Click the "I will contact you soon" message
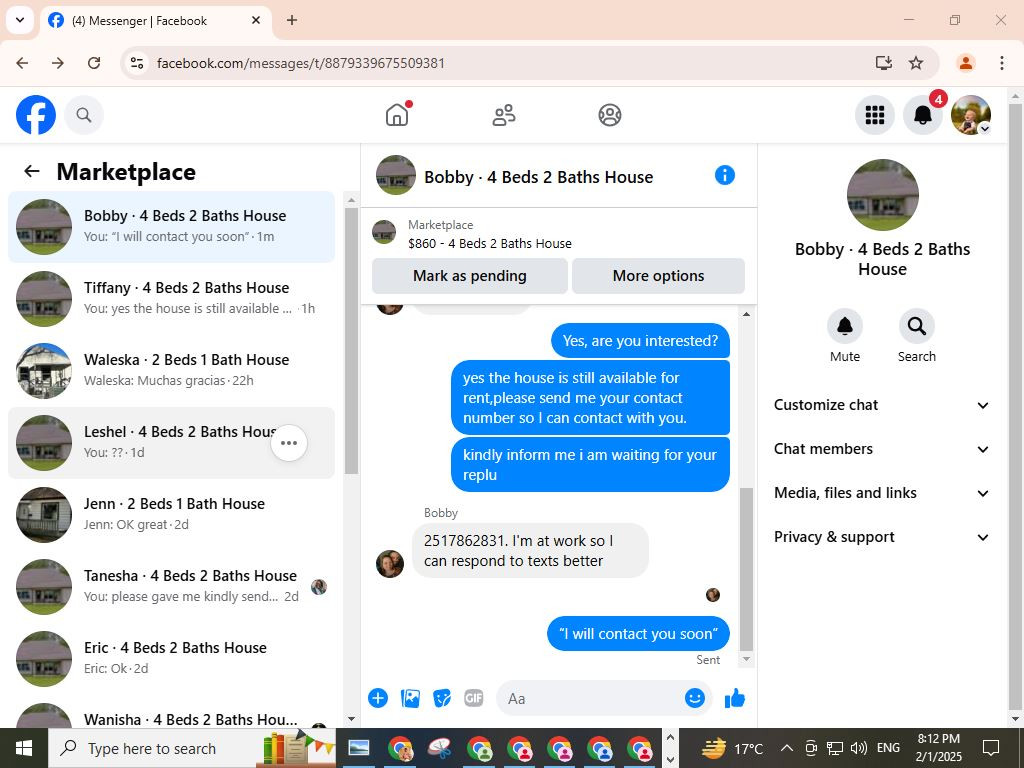 (638, 633)
